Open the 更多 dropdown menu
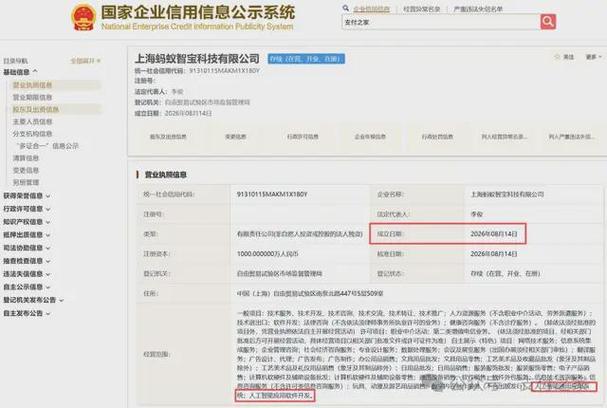607x408 pixels. point(593,57)
